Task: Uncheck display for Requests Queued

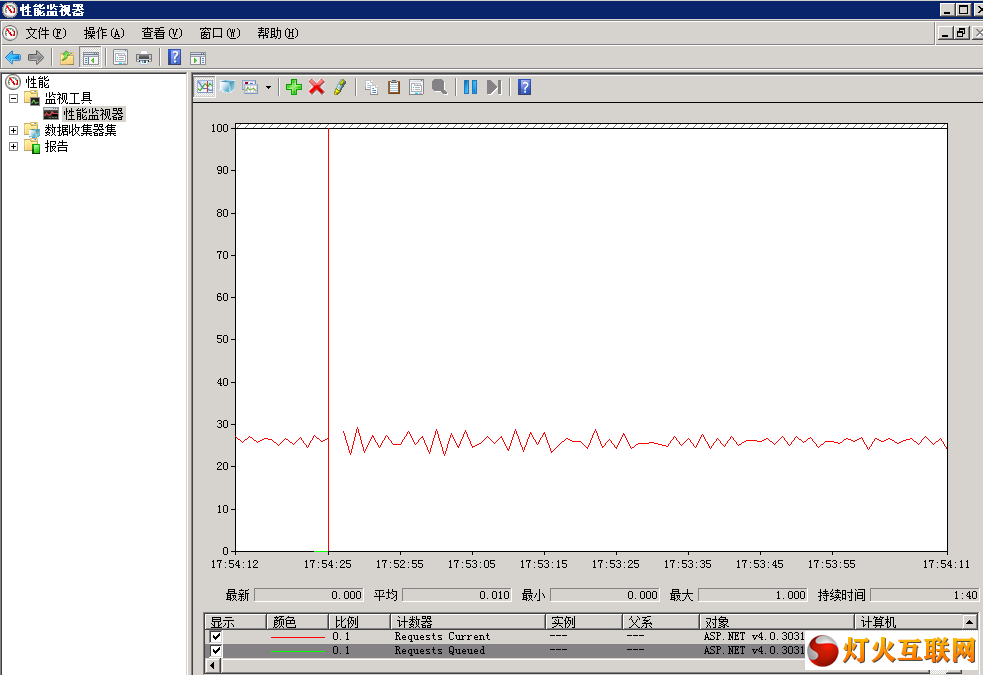Action: point(216,651)
